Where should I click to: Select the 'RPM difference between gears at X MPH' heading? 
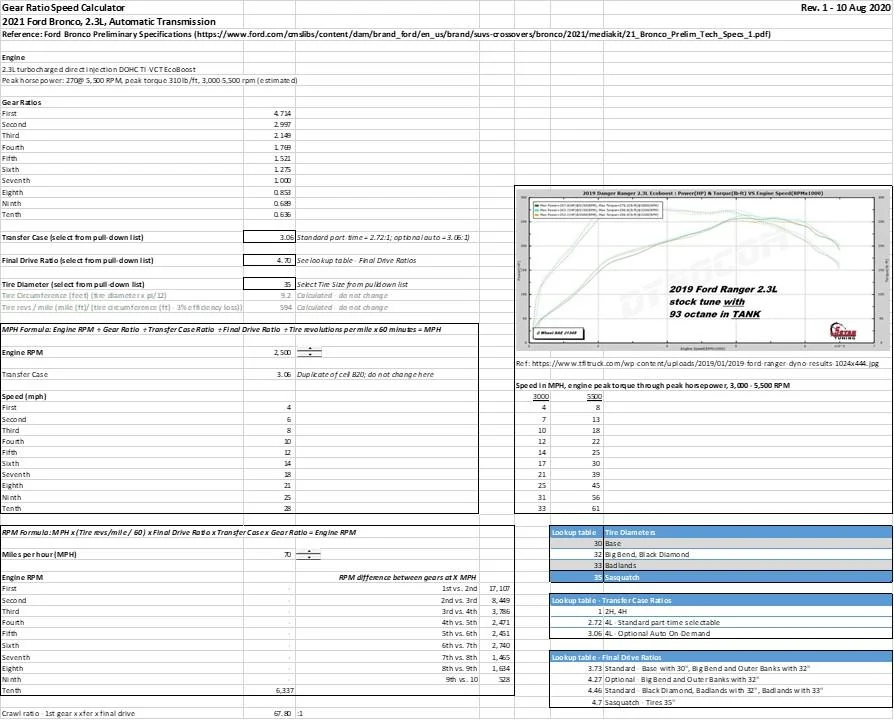click(407, 577)
